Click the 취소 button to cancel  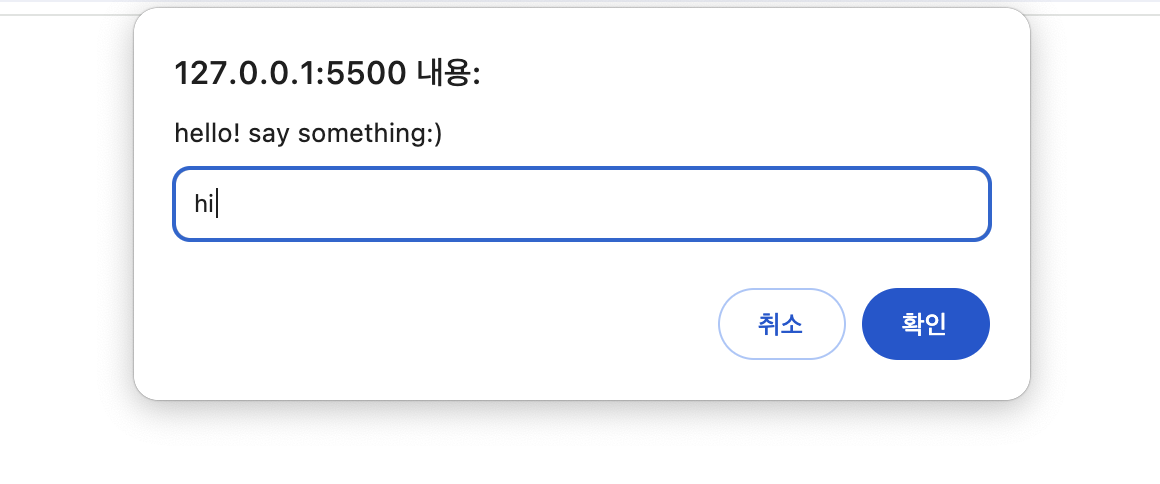point(781,323)
